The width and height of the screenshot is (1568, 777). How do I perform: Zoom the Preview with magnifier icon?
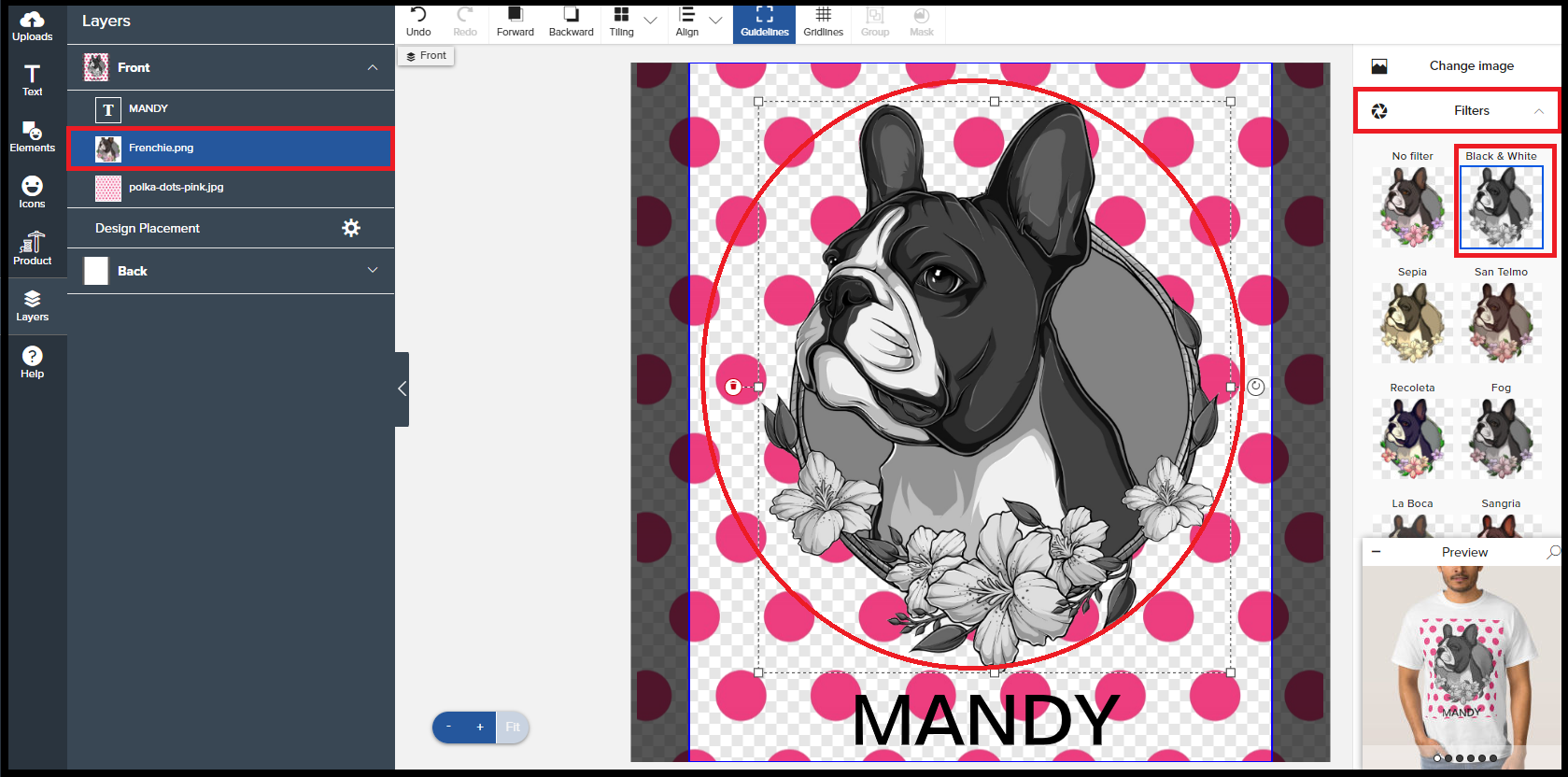coord(1553,552)
